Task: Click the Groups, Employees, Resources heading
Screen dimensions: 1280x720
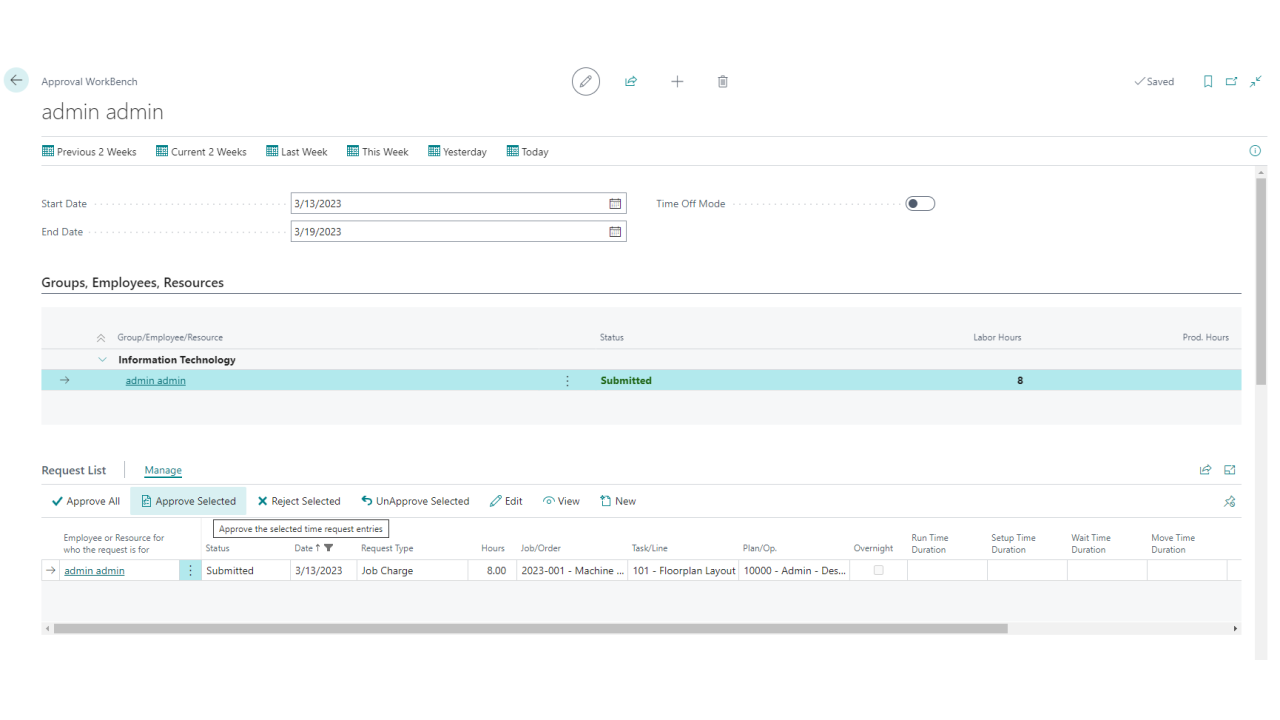Action: pyautogui.click(x=132, y=283)
